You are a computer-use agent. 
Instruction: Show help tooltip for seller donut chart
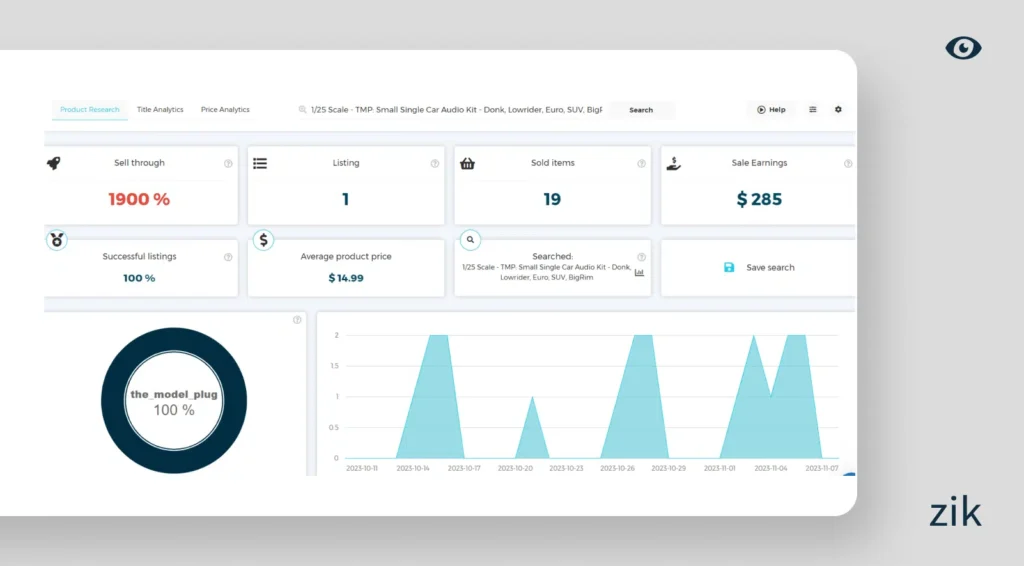coord(297,320)
